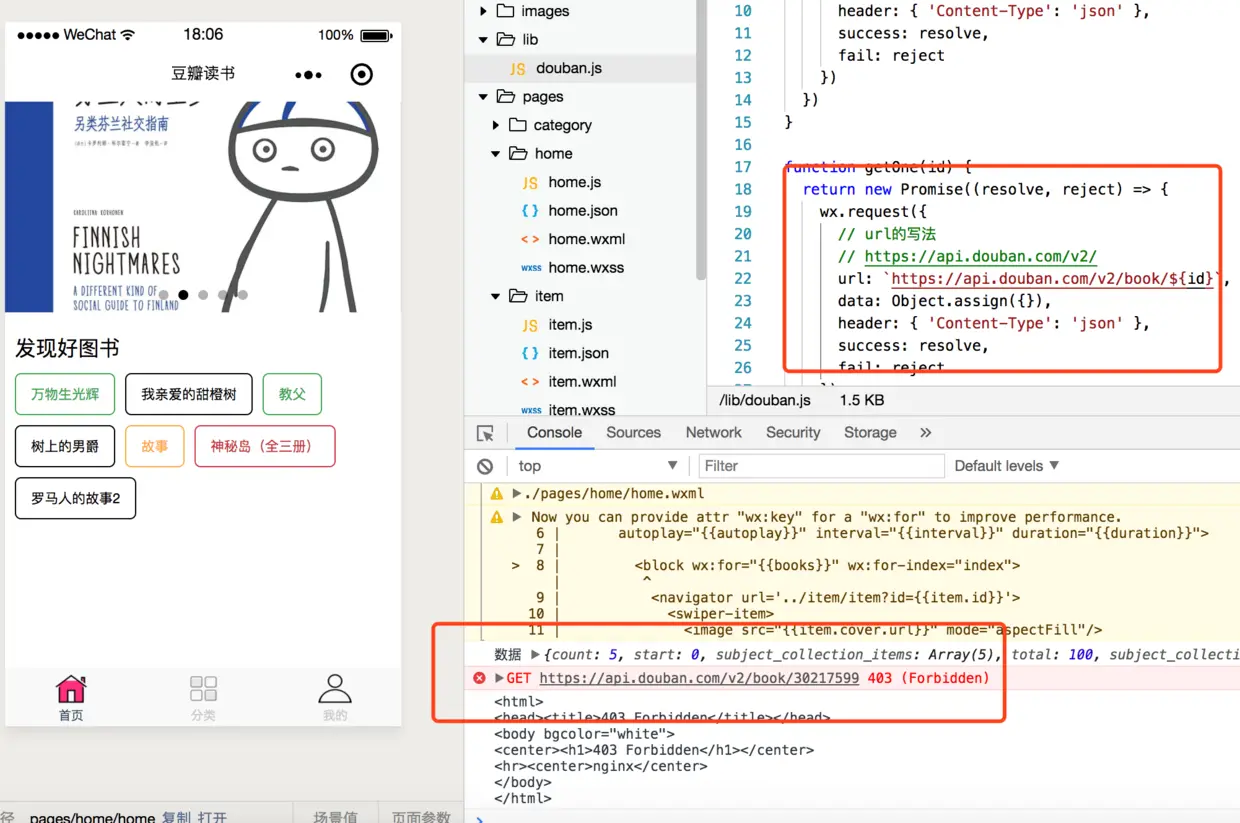Tap the 教父 book tag
The image size is (1240, 823).
292,394
